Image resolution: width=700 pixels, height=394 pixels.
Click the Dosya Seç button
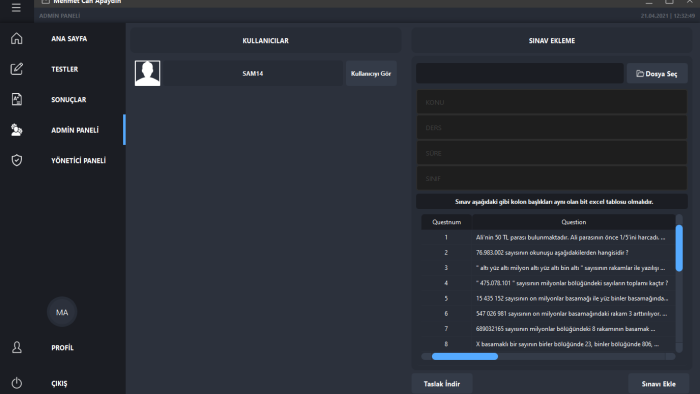[657, 74]
